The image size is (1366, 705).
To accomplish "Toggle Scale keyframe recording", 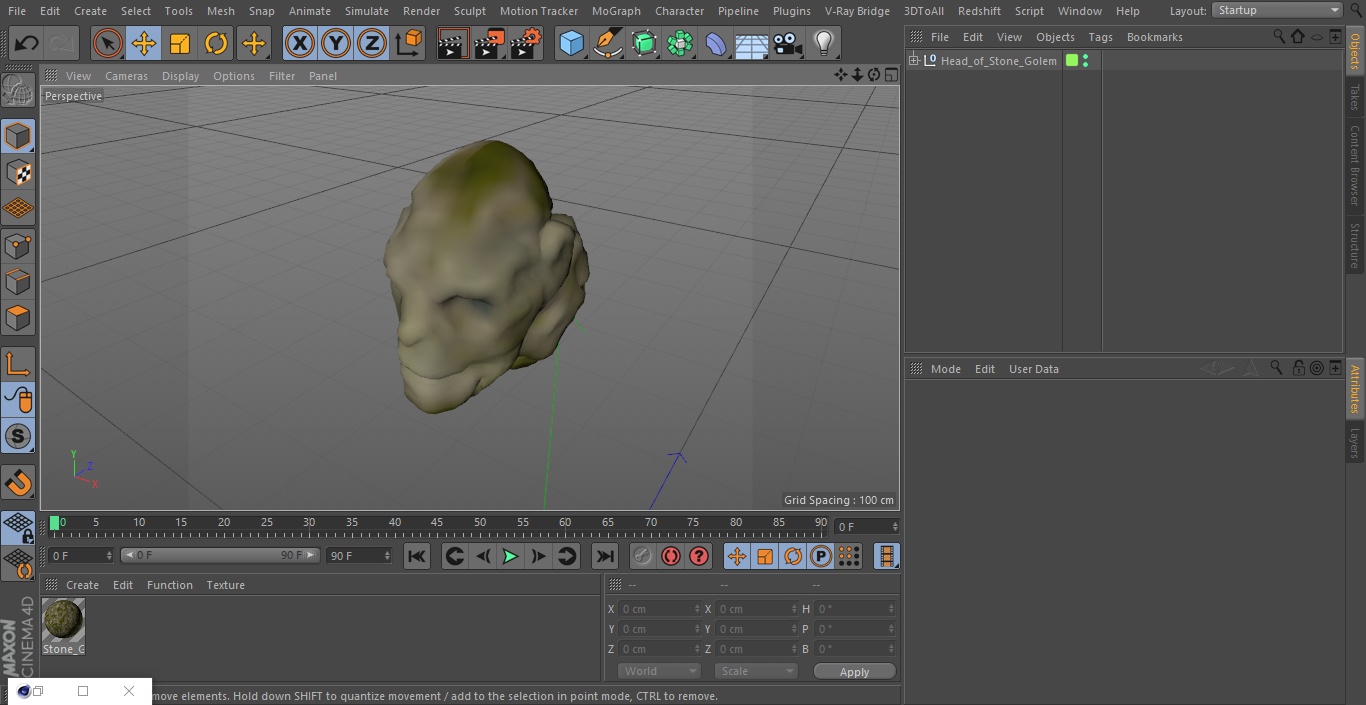I will [765, 556].
